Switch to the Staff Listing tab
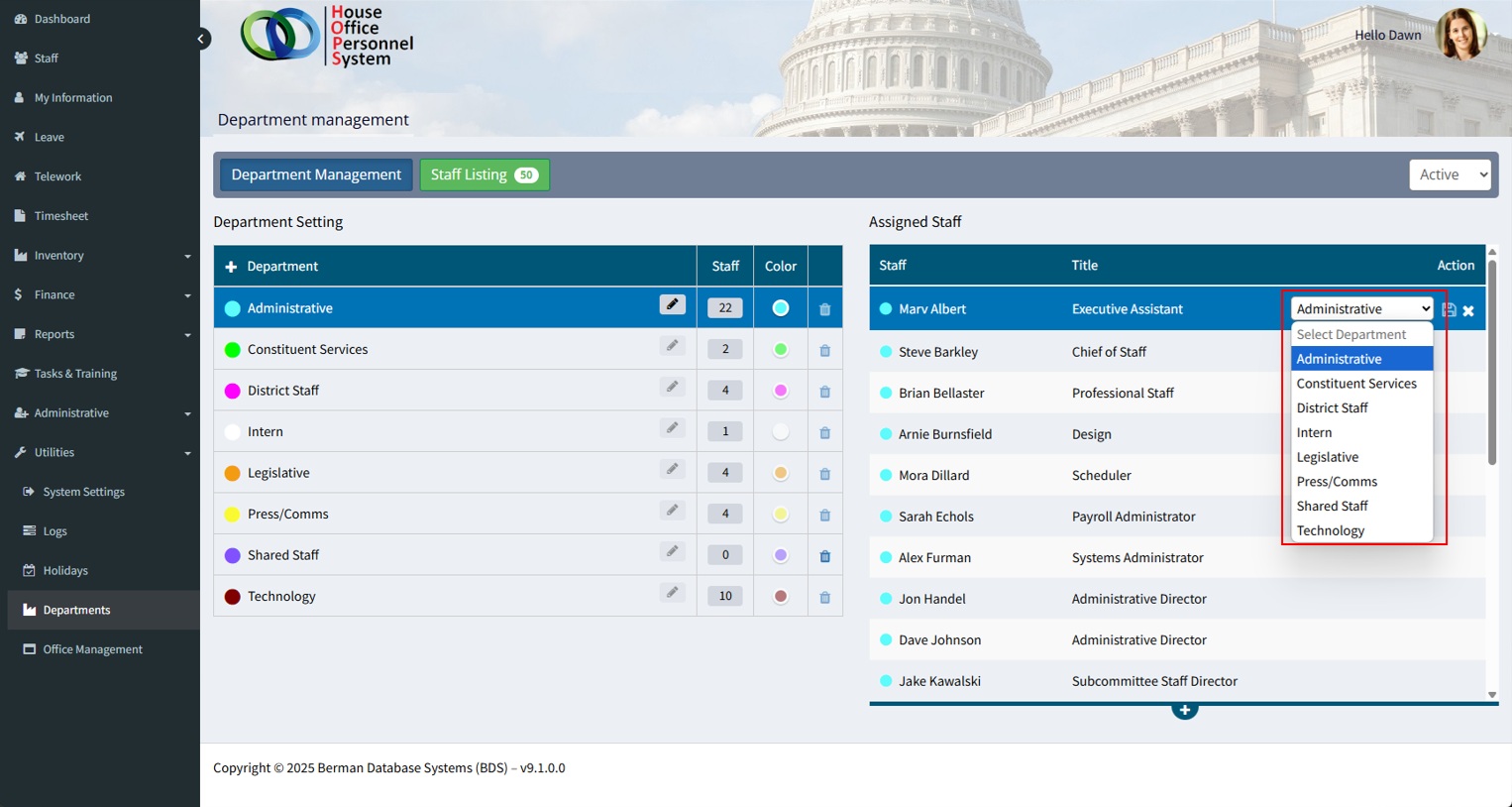1512x807 pixels. (484, 174)
